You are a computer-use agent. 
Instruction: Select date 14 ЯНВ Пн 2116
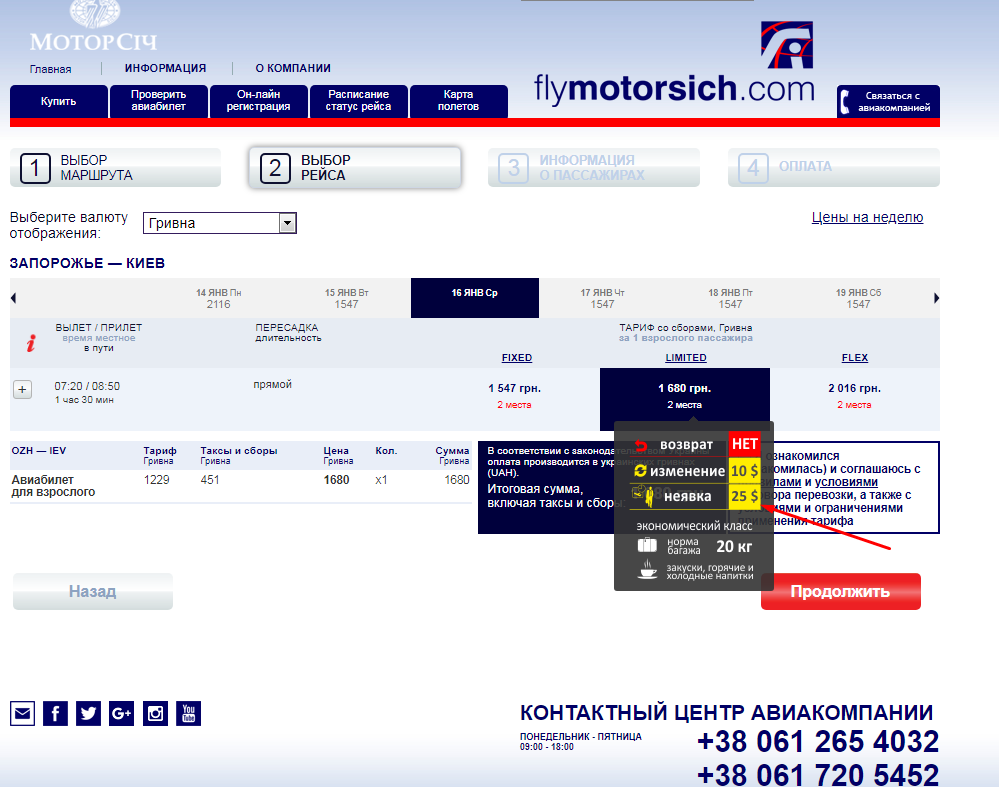(219, 298)
